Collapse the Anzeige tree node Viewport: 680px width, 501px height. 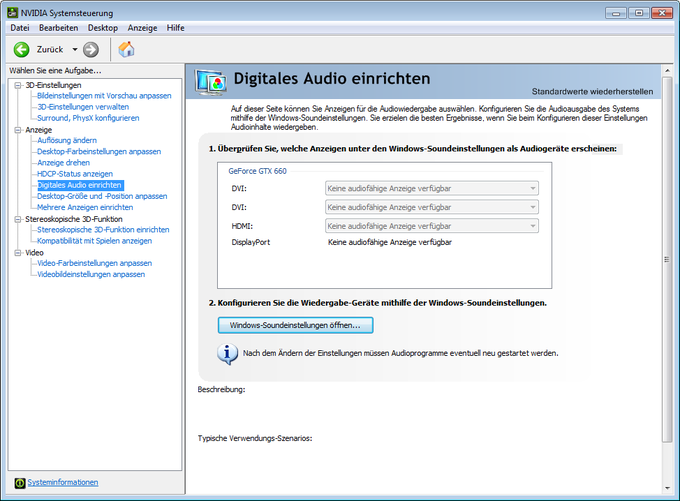18,130
